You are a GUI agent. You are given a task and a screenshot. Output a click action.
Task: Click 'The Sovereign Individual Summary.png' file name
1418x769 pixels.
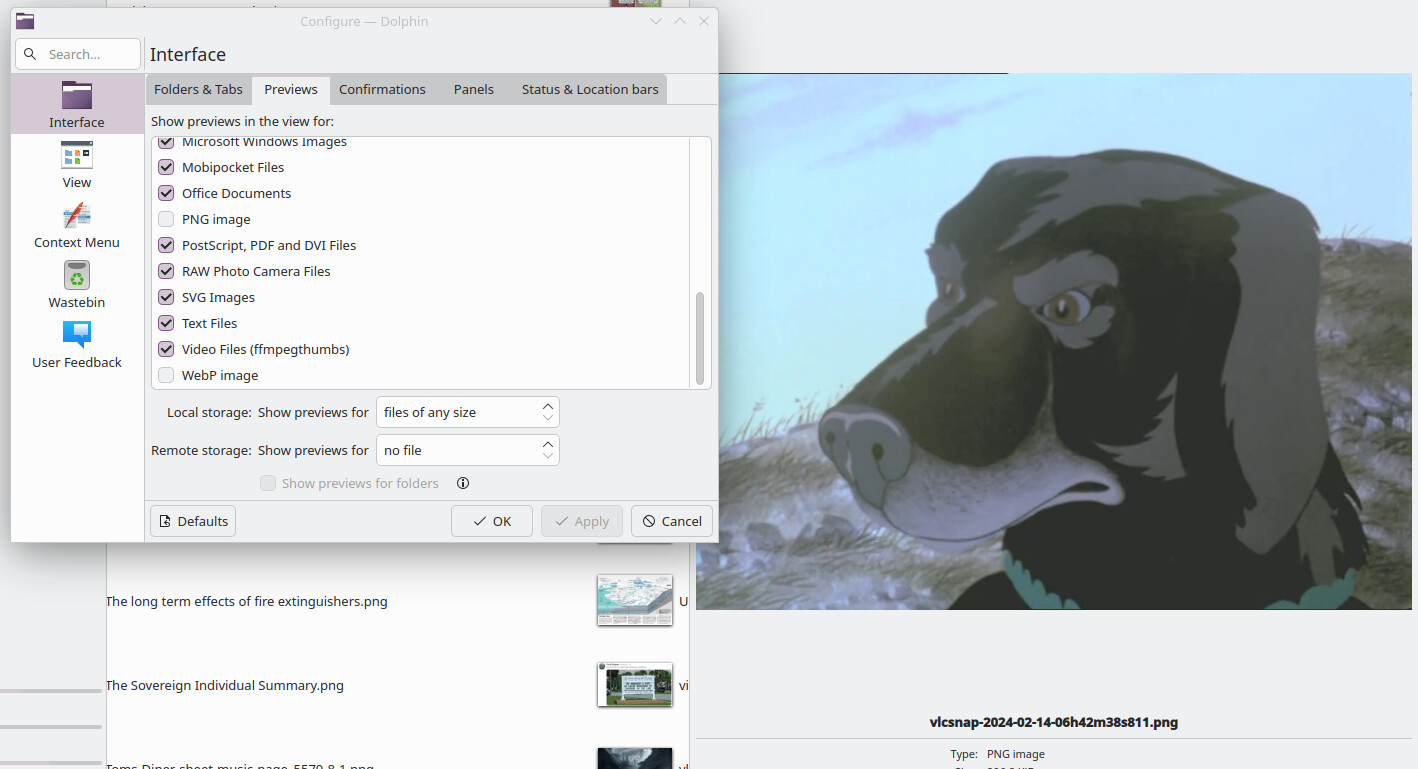(225, 685)
